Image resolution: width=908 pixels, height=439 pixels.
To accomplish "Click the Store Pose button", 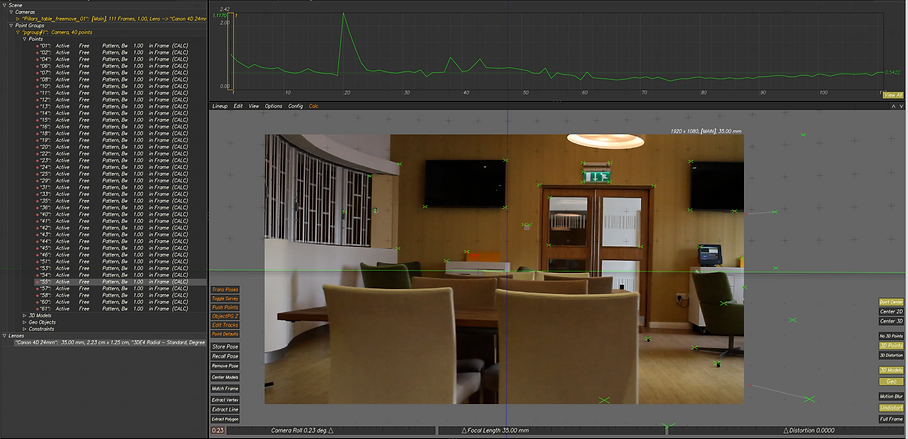I will [x=225, y=346].
